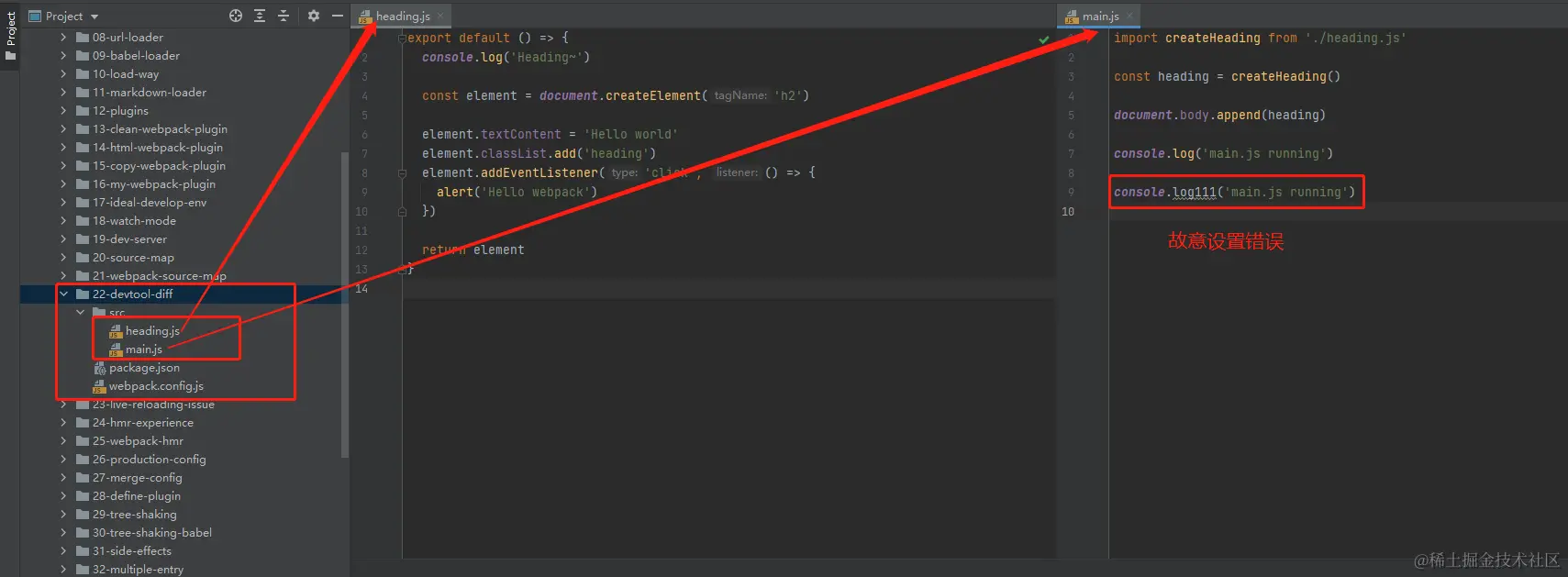The image size is (1568, 577).
Task: Click the main.js file icon in tree
Action: (116, 350)
